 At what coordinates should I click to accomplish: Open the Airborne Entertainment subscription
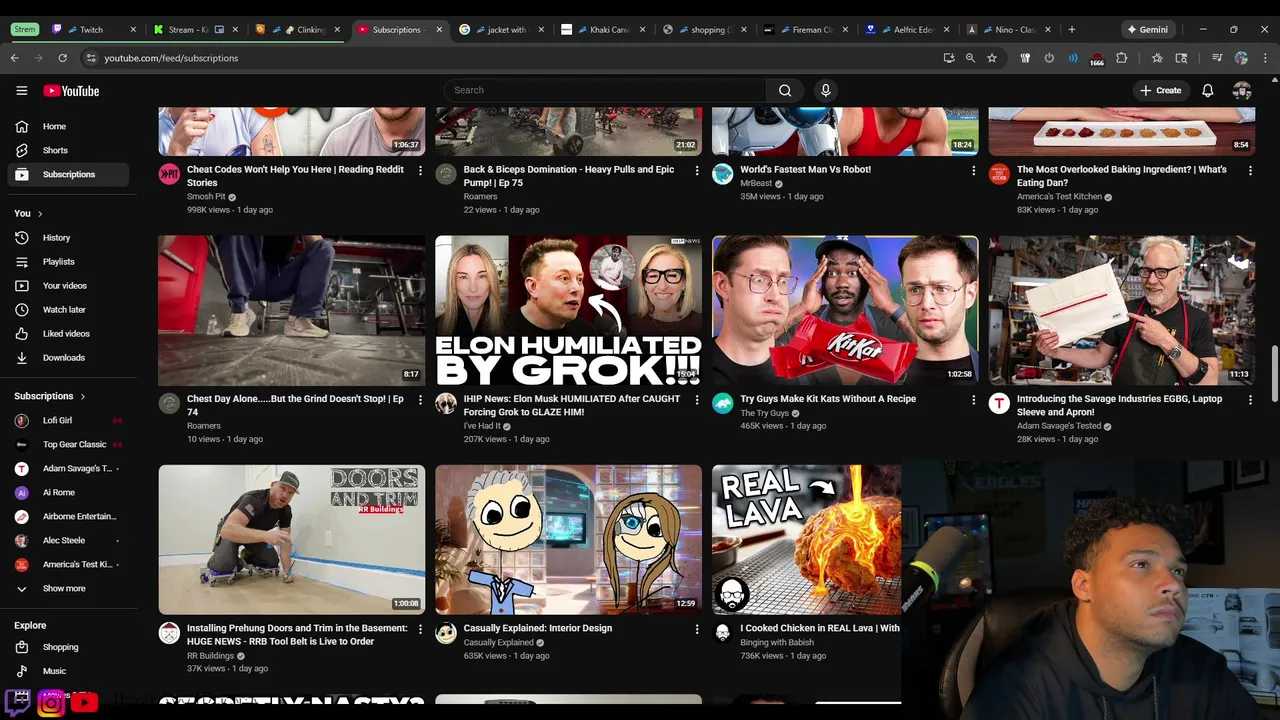coord(68,517)
